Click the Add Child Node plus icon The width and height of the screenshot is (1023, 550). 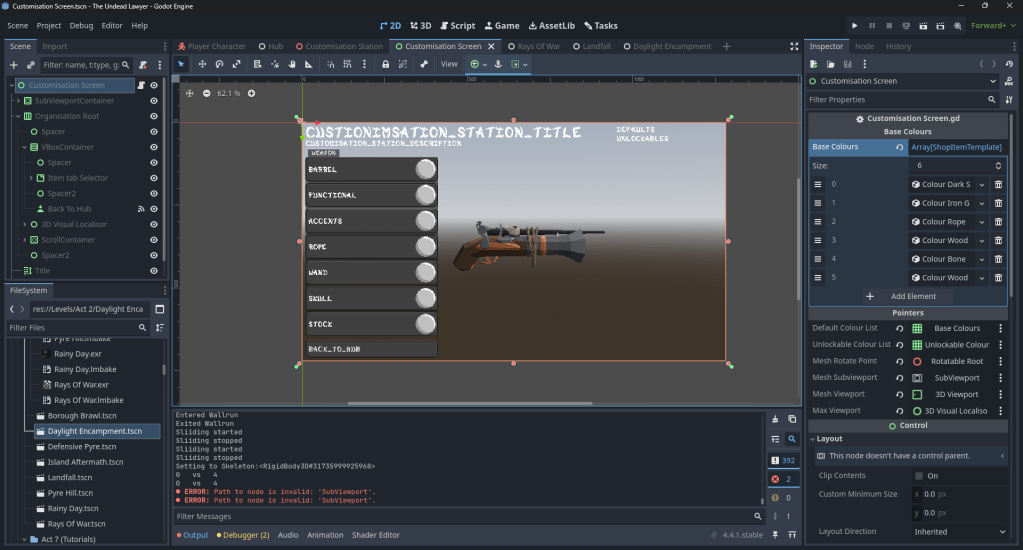coord(14,65)
